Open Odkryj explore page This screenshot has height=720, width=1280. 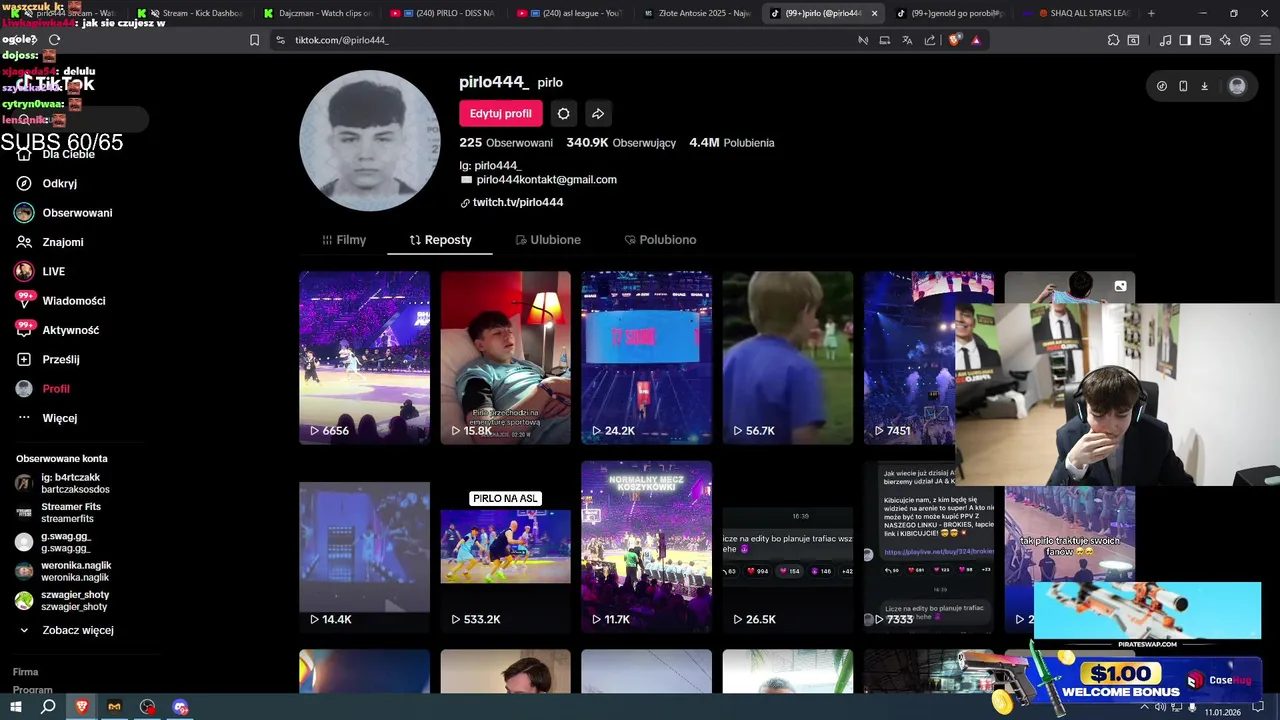tap(59, 184)
